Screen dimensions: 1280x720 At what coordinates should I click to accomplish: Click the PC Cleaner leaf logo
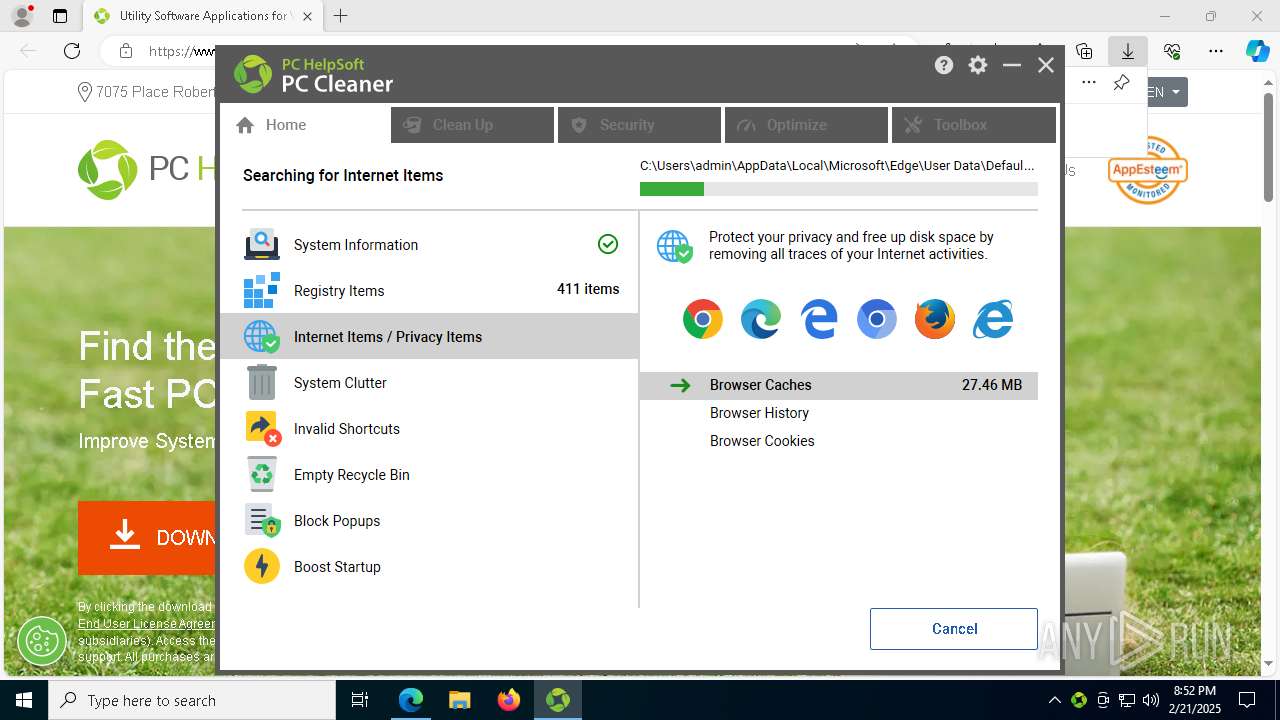253,74
